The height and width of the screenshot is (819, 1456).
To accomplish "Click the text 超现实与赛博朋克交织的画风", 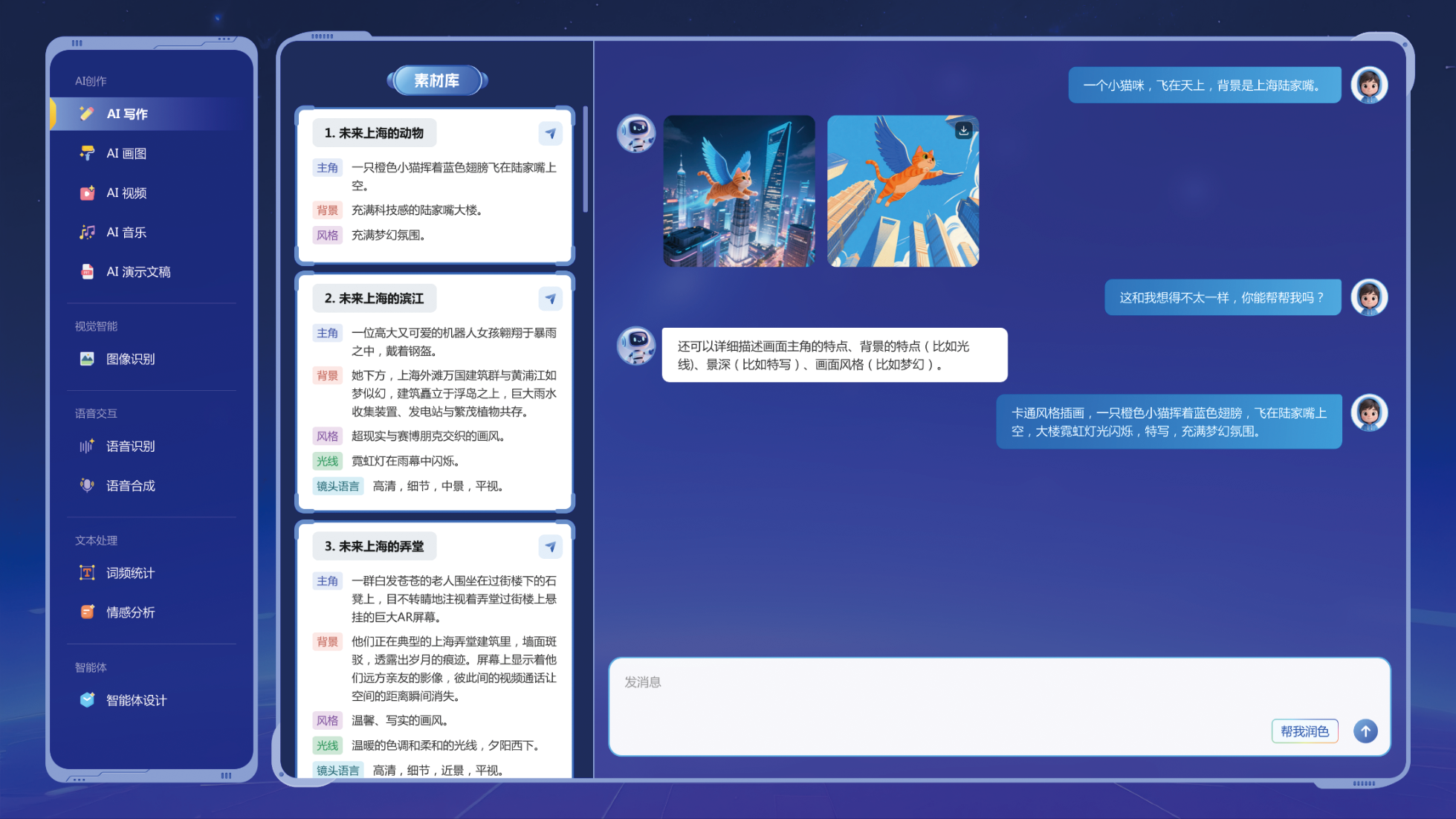I will (x=429, y=436).
